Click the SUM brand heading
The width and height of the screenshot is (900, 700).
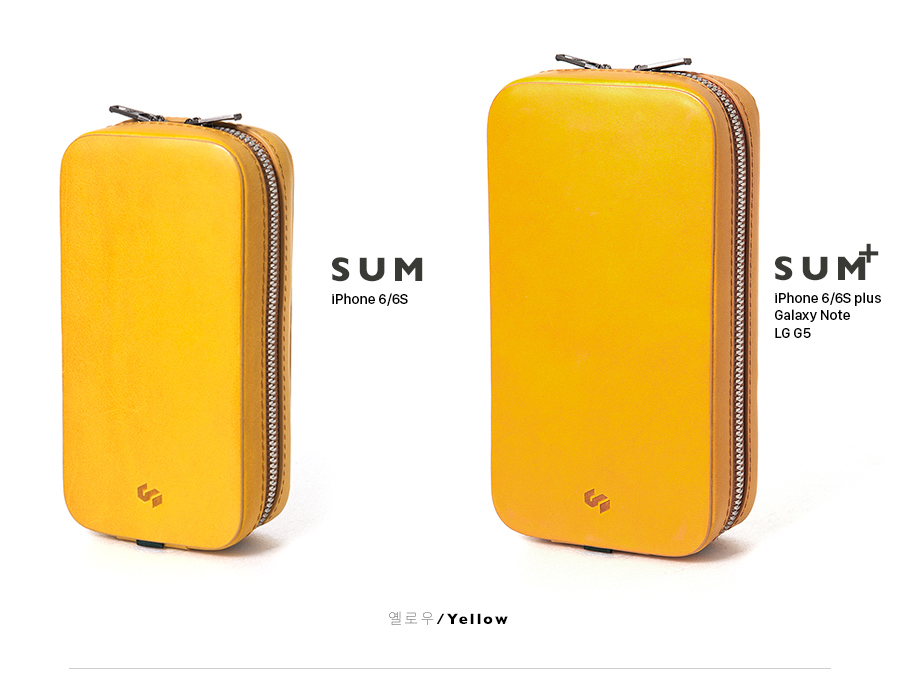click(377, 270)
